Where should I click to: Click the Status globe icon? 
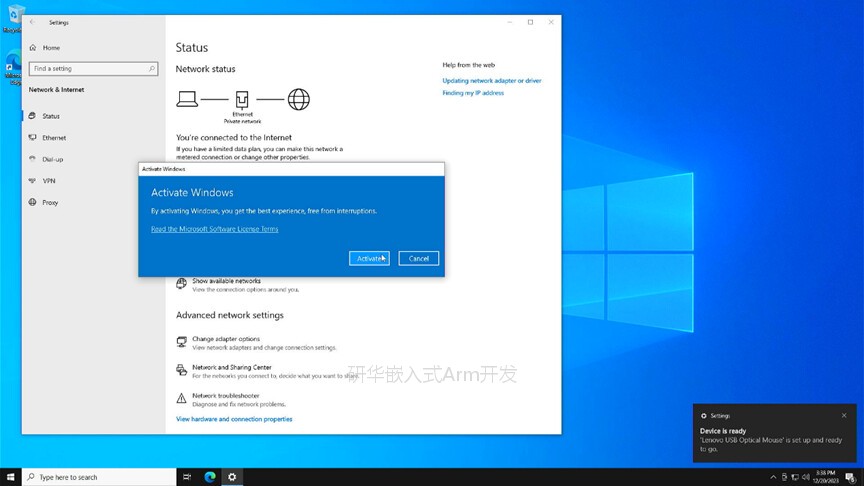tap(32, 116)
